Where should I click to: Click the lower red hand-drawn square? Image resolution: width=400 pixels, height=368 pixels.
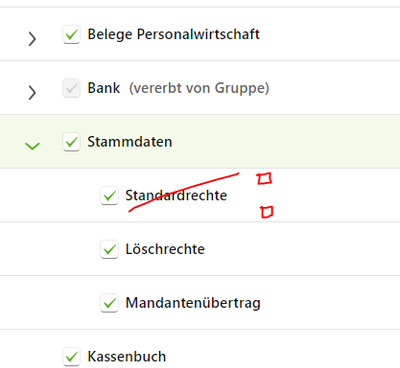point(267,212)
